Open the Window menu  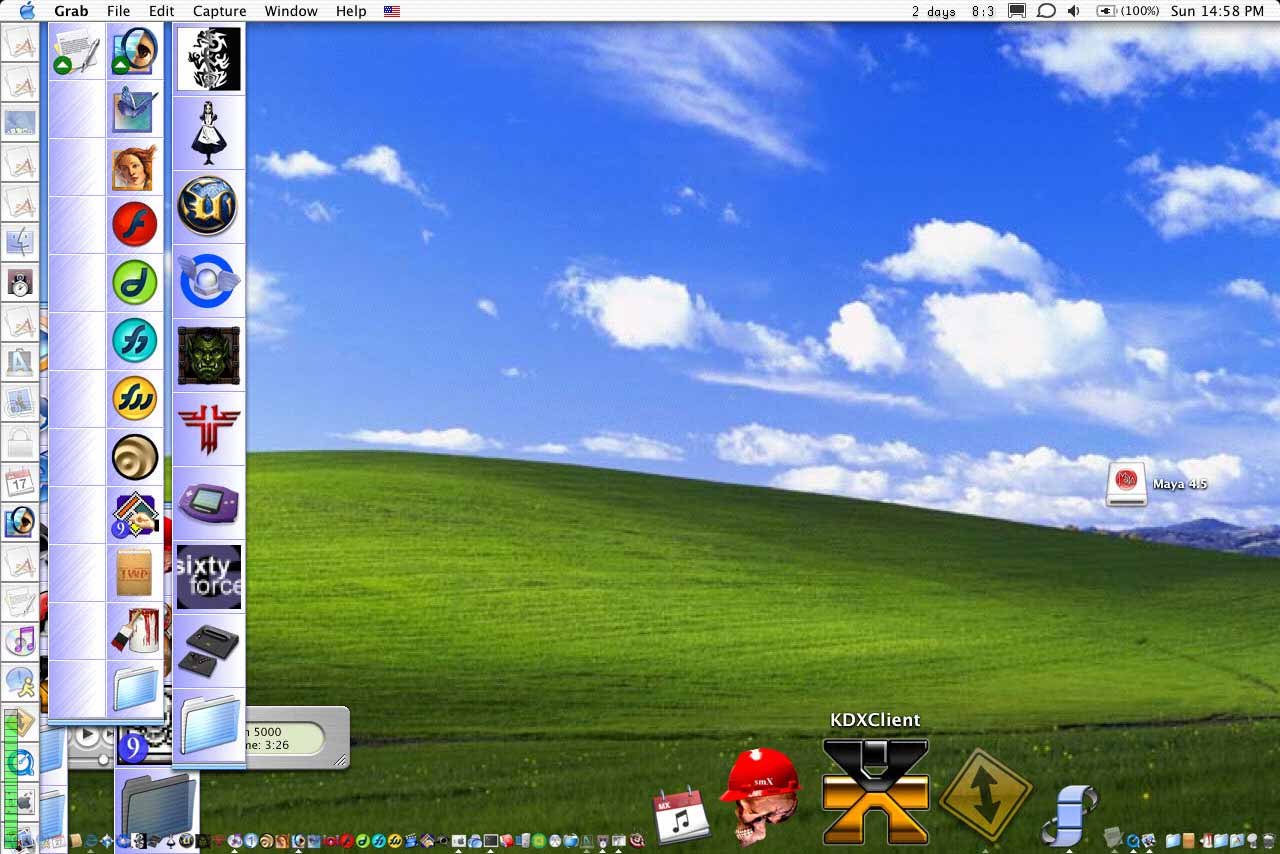[x=291, y=11]
